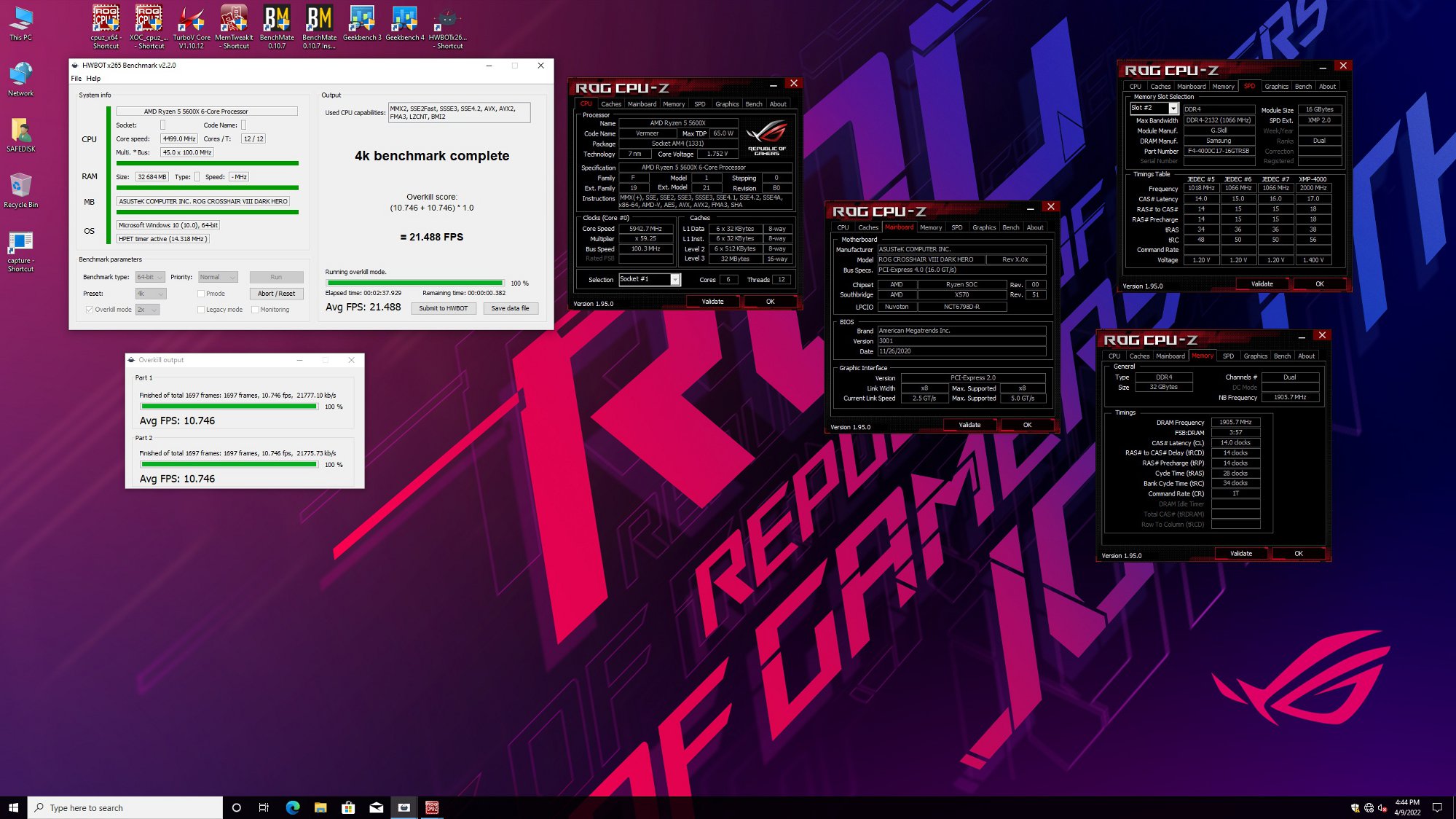Open Recycle Bin desktop icon
This screenshot has height=819, width=1456.
(20, 190)
